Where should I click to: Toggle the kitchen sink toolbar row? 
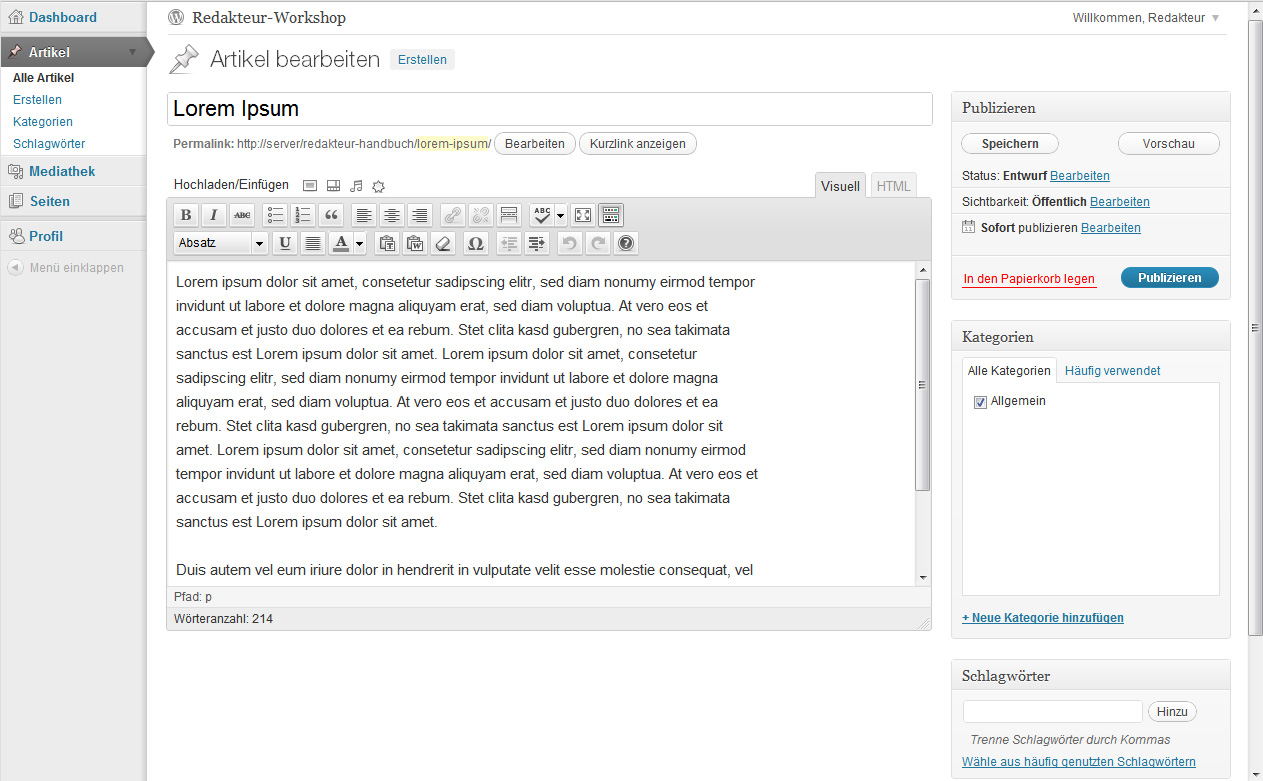611,215
